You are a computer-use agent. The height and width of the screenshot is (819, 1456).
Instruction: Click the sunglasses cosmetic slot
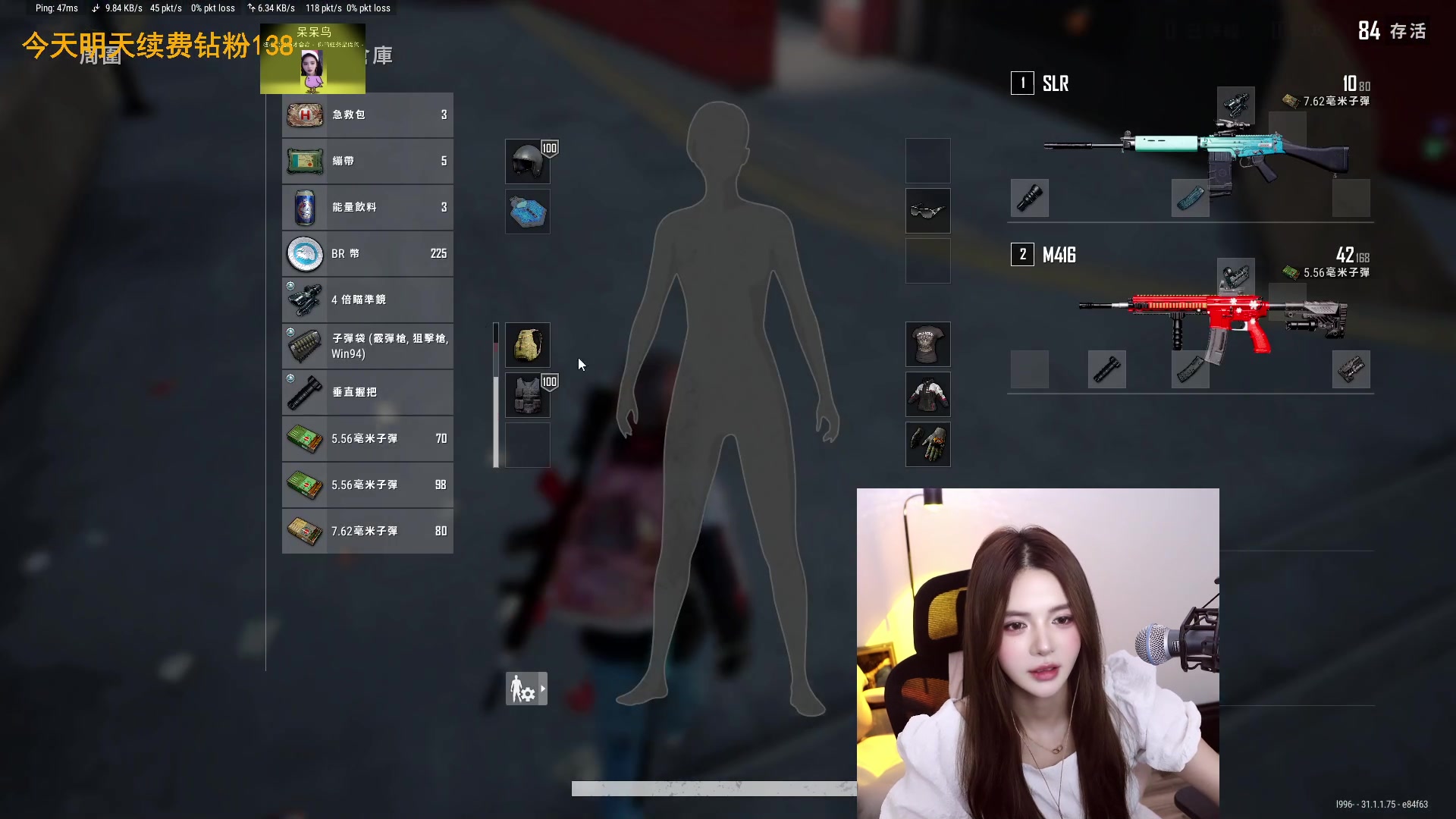click(x=928, y=211)
